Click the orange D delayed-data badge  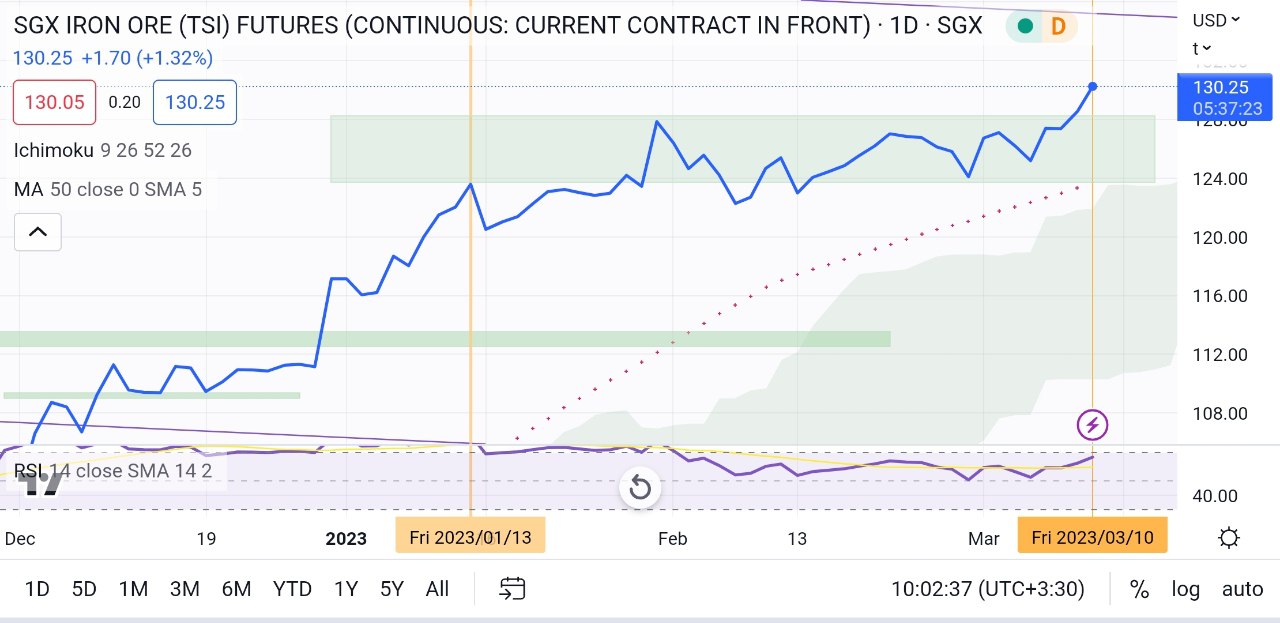1058,27
